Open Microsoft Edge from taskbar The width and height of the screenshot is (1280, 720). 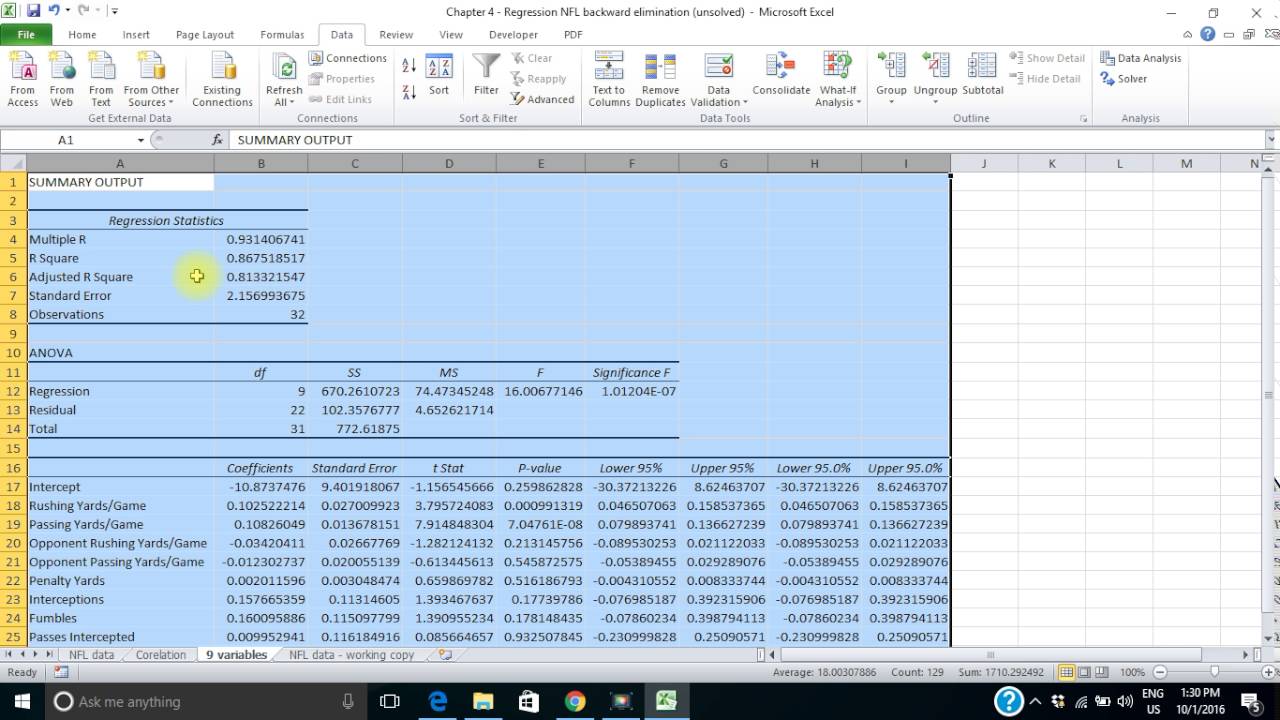click(x=438, y=701)
